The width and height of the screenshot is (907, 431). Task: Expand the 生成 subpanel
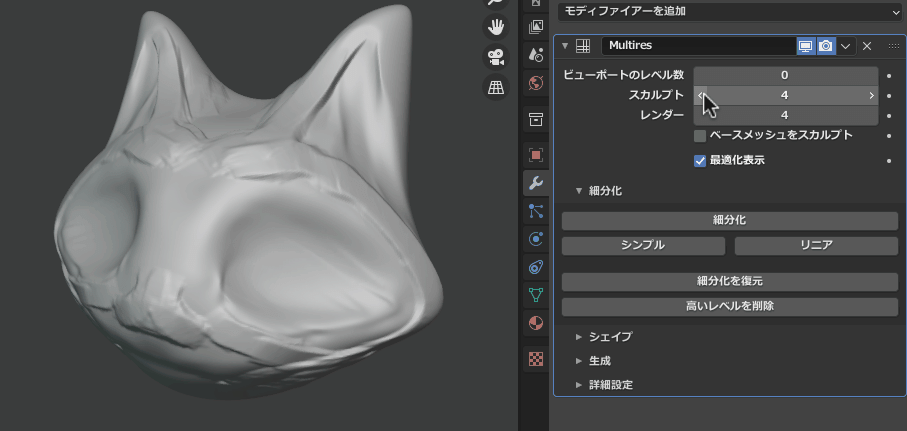[579, 361]
